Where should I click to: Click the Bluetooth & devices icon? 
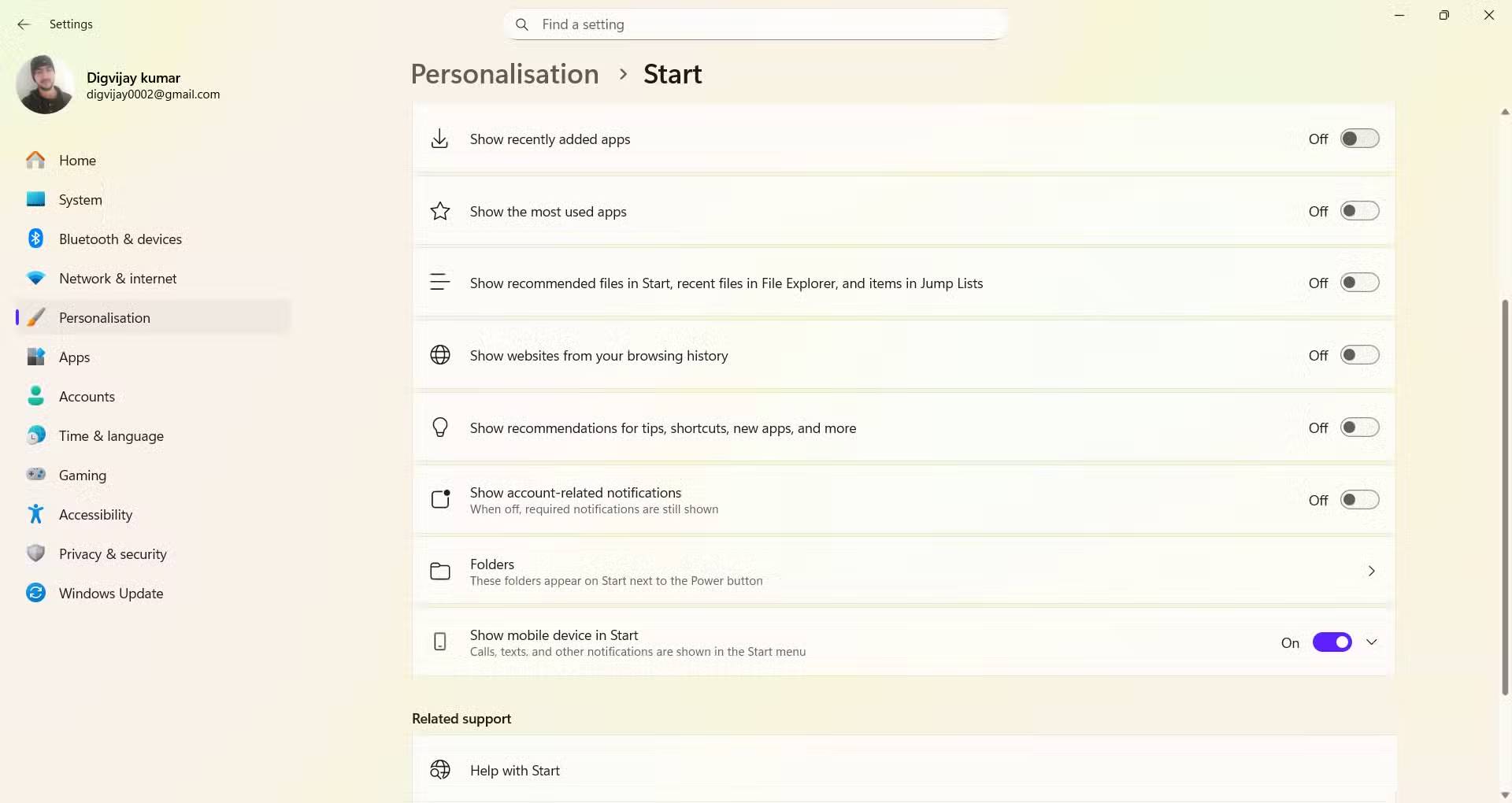(35, 239)
